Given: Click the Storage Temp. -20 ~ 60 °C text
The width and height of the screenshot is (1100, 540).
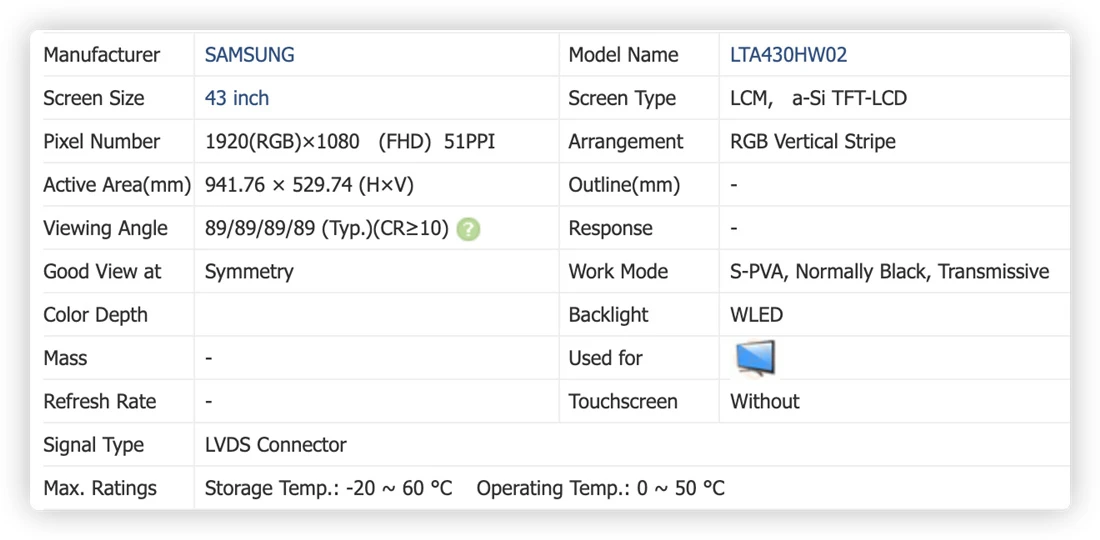Looking at the screenshot, I should (329, 489).
